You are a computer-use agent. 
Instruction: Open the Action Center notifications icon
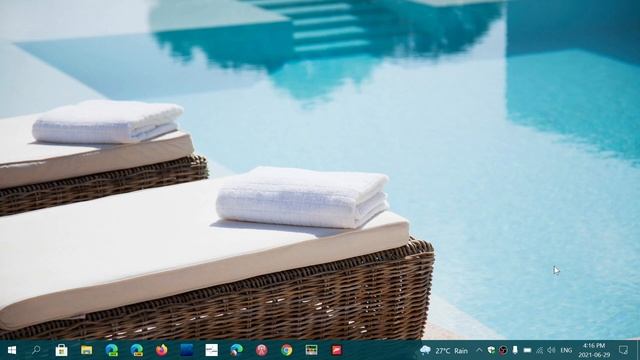click(623, 350)
